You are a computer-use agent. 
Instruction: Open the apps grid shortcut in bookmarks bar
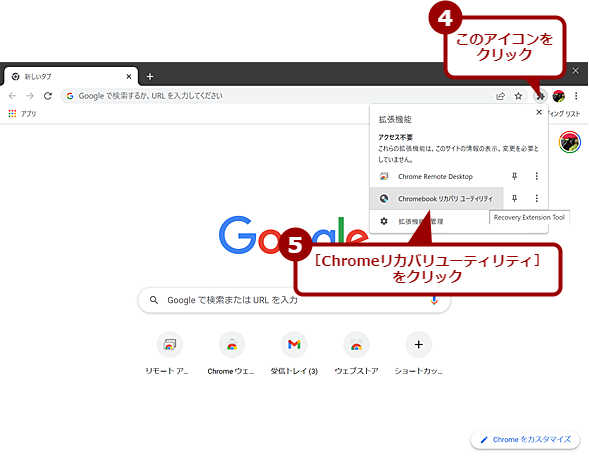click(12, 113)
